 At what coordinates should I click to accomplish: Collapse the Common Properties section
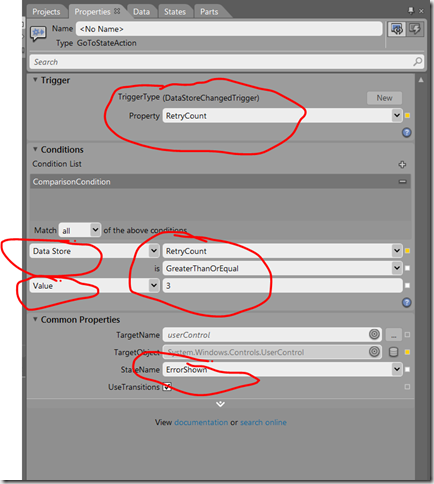click(x=35, y=319)
